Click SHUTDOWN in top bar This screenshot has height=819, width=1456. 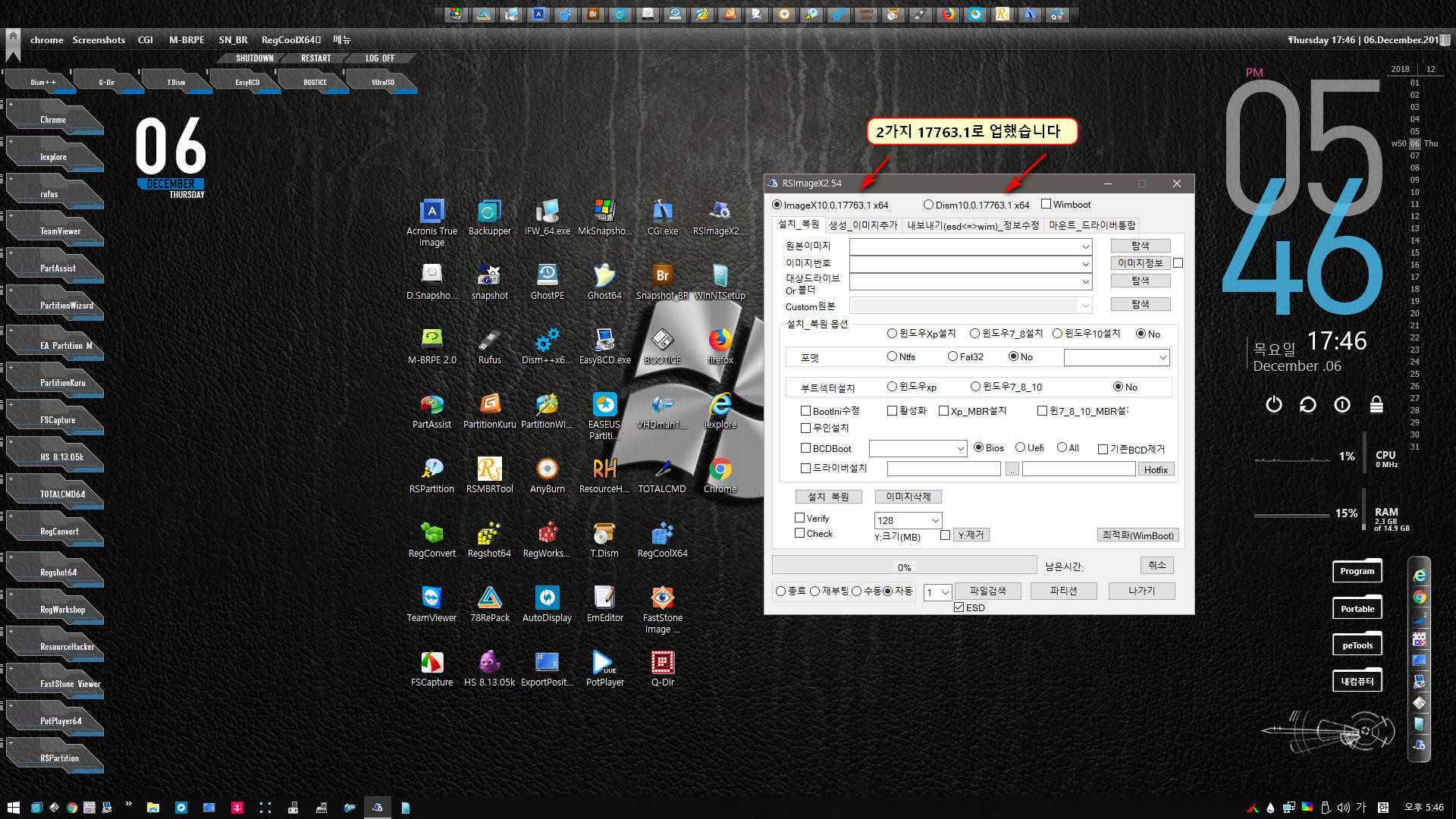point(254,58)
